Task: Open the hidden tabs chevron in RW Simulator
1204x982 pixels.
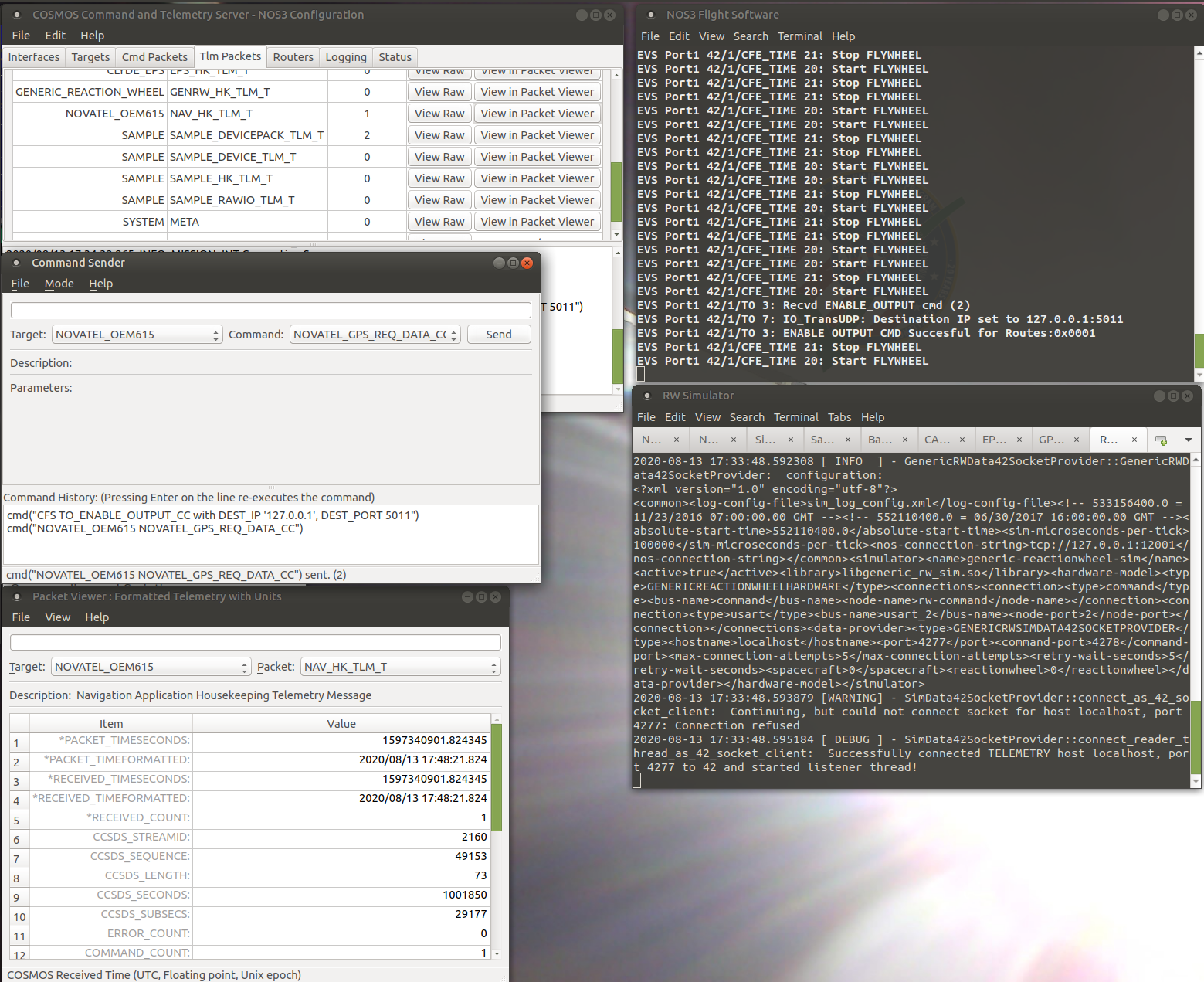Action: pyautogui.click(x=1189, y=440)
